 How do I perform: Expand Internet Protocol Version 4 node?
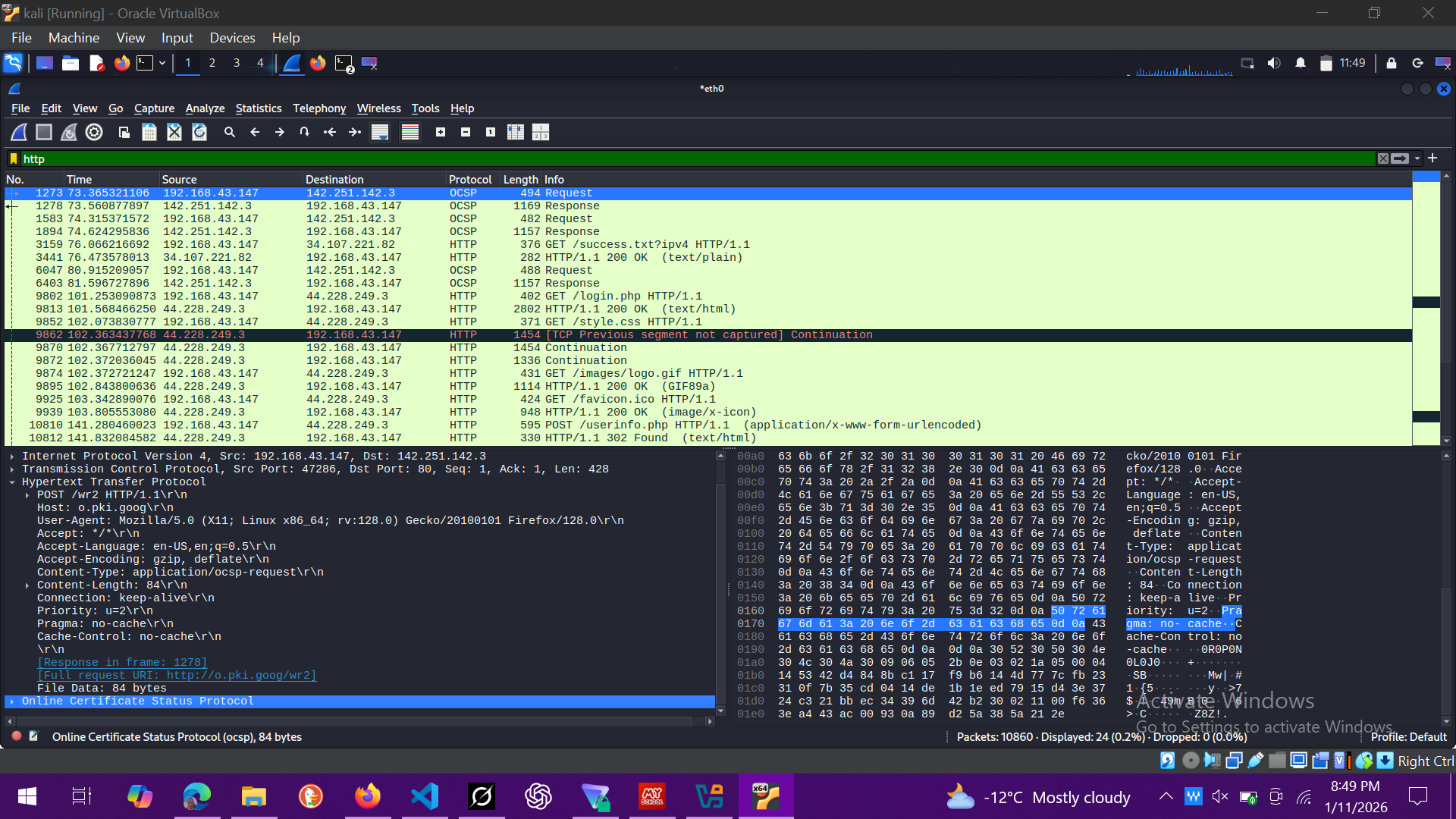pos(12,457)
